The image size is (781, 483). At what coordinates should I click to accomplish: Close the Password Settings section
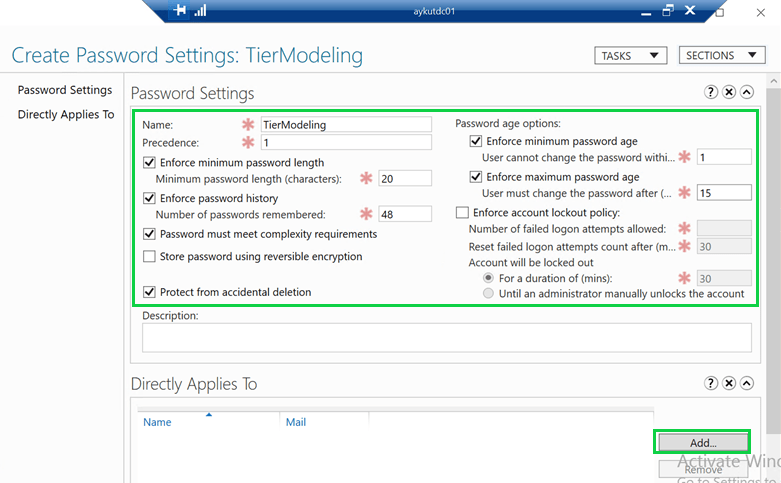click(x=729, y=92)
